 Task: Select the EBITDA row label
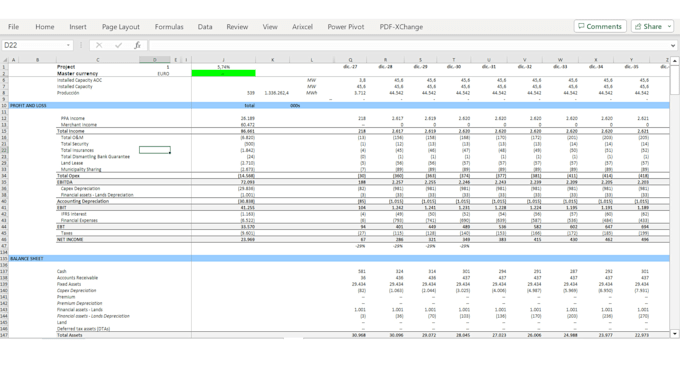[x=64, y=182]
